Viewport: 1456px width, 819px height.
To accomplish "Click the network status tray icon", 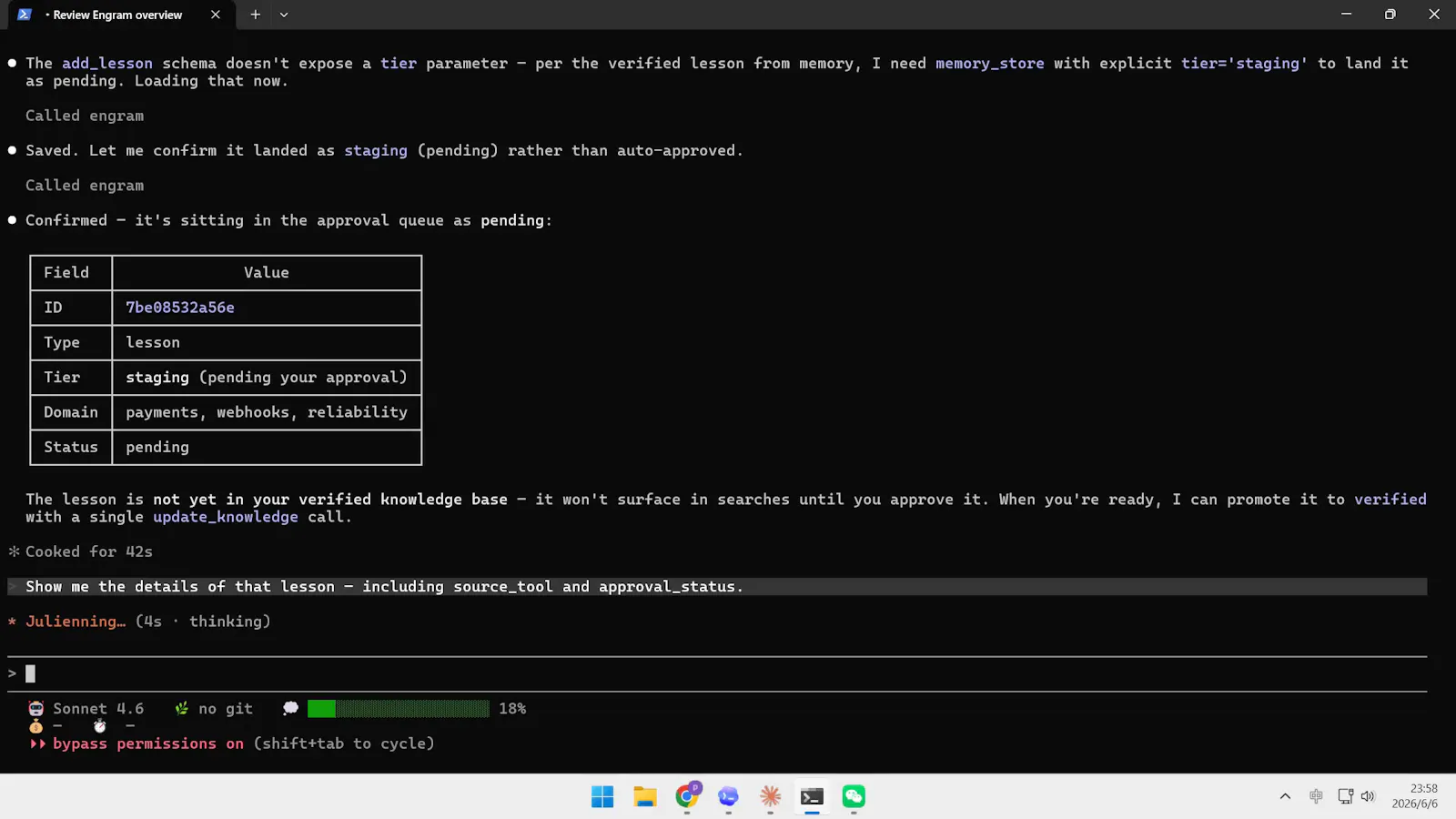I will 1345,797.
